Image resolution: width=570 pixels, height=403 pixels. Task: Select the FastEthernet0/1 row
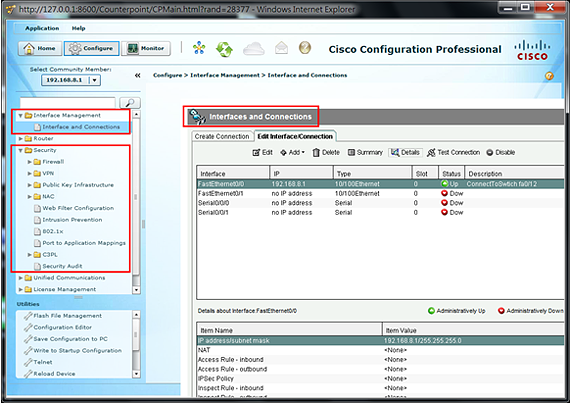[x=380, y=193]
